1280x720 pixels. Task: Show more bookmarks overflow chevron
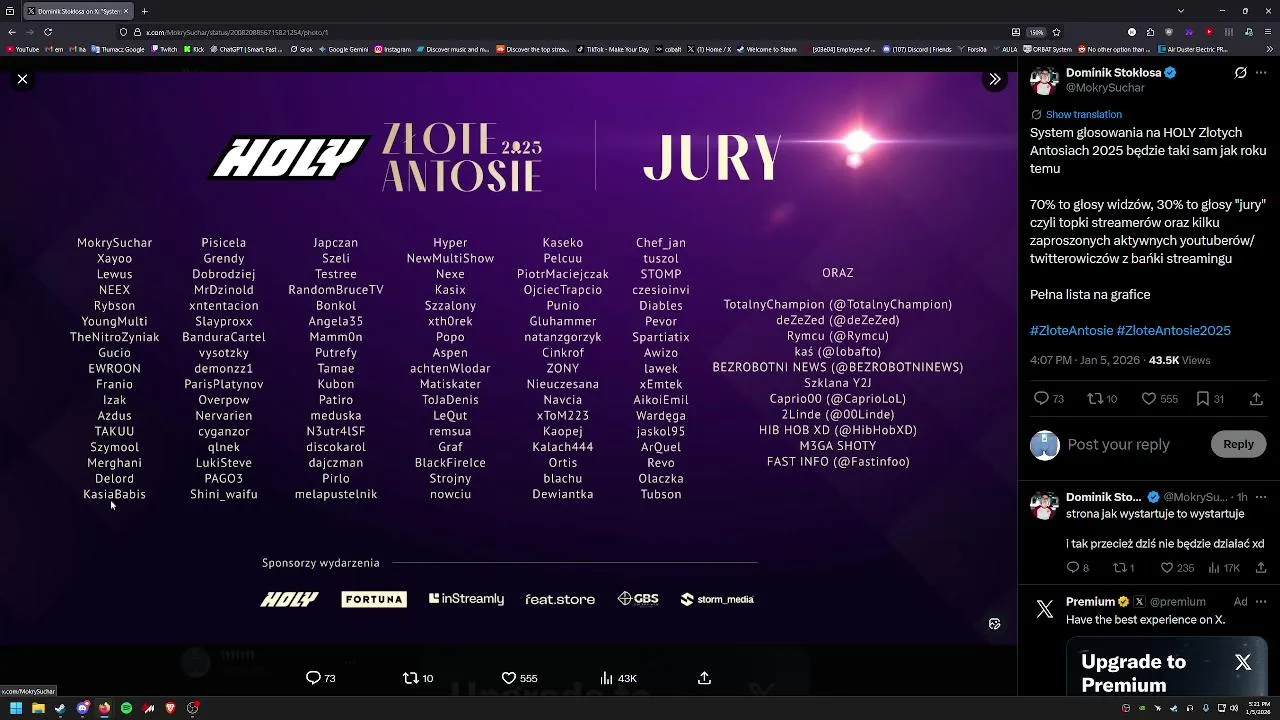pyautogui.click(x=1269, y=49)
